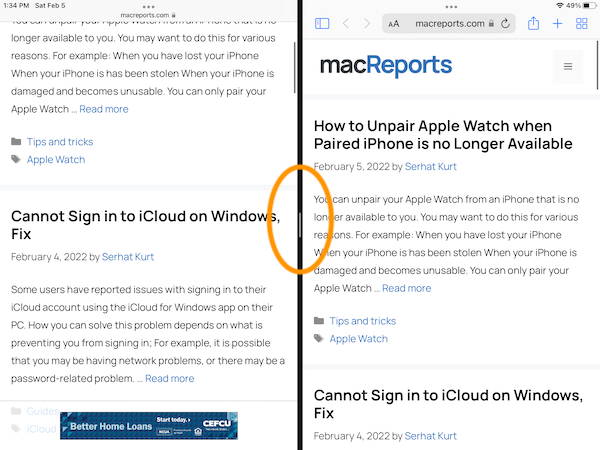Click the February 5, 2022 date text
Screen dimensions: 600x450
pyautogui.click(x=352, y=166)
